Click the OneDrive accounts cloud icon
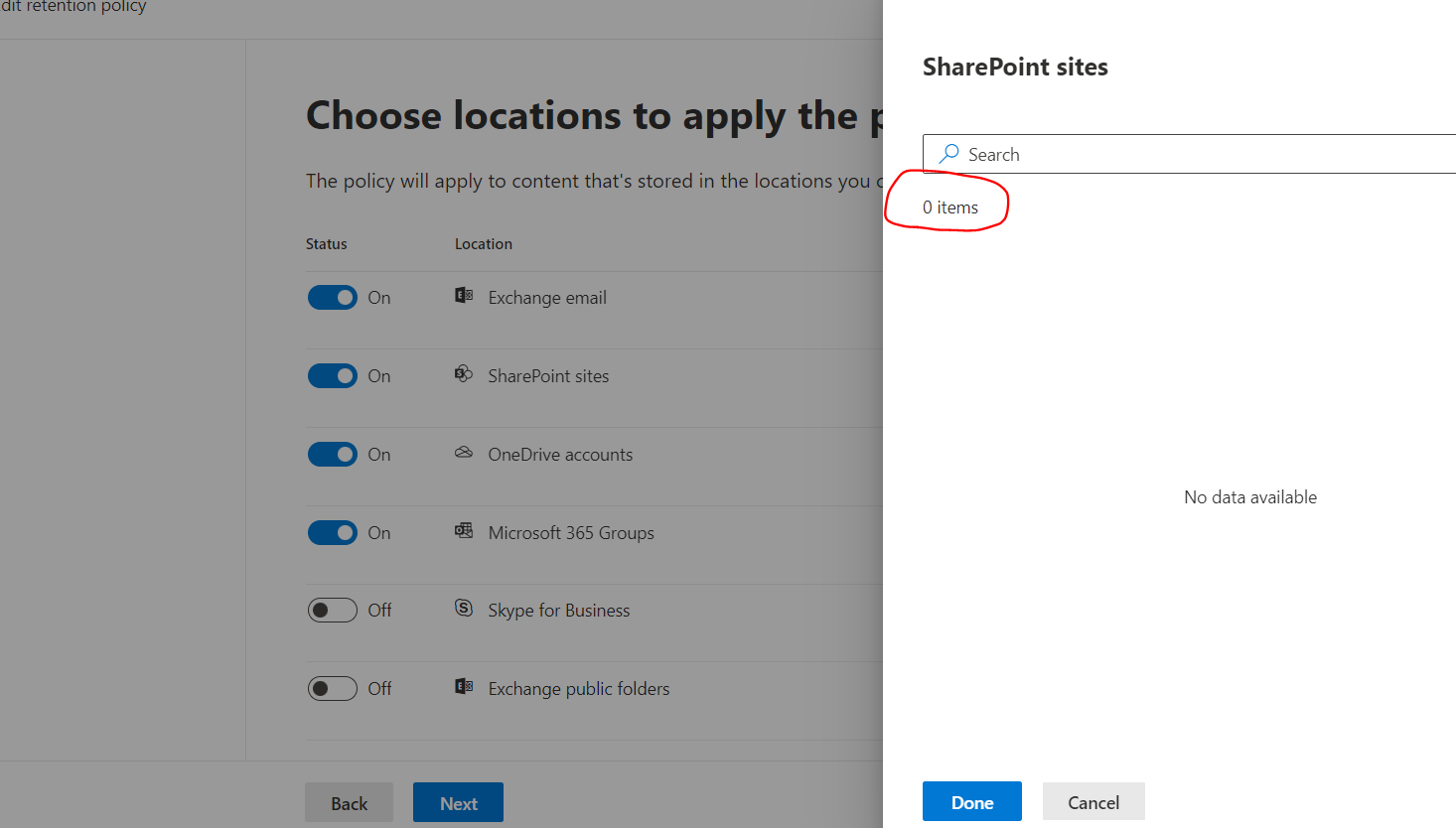The height and width of the screenshot is (828, 1456). (464, 452)
